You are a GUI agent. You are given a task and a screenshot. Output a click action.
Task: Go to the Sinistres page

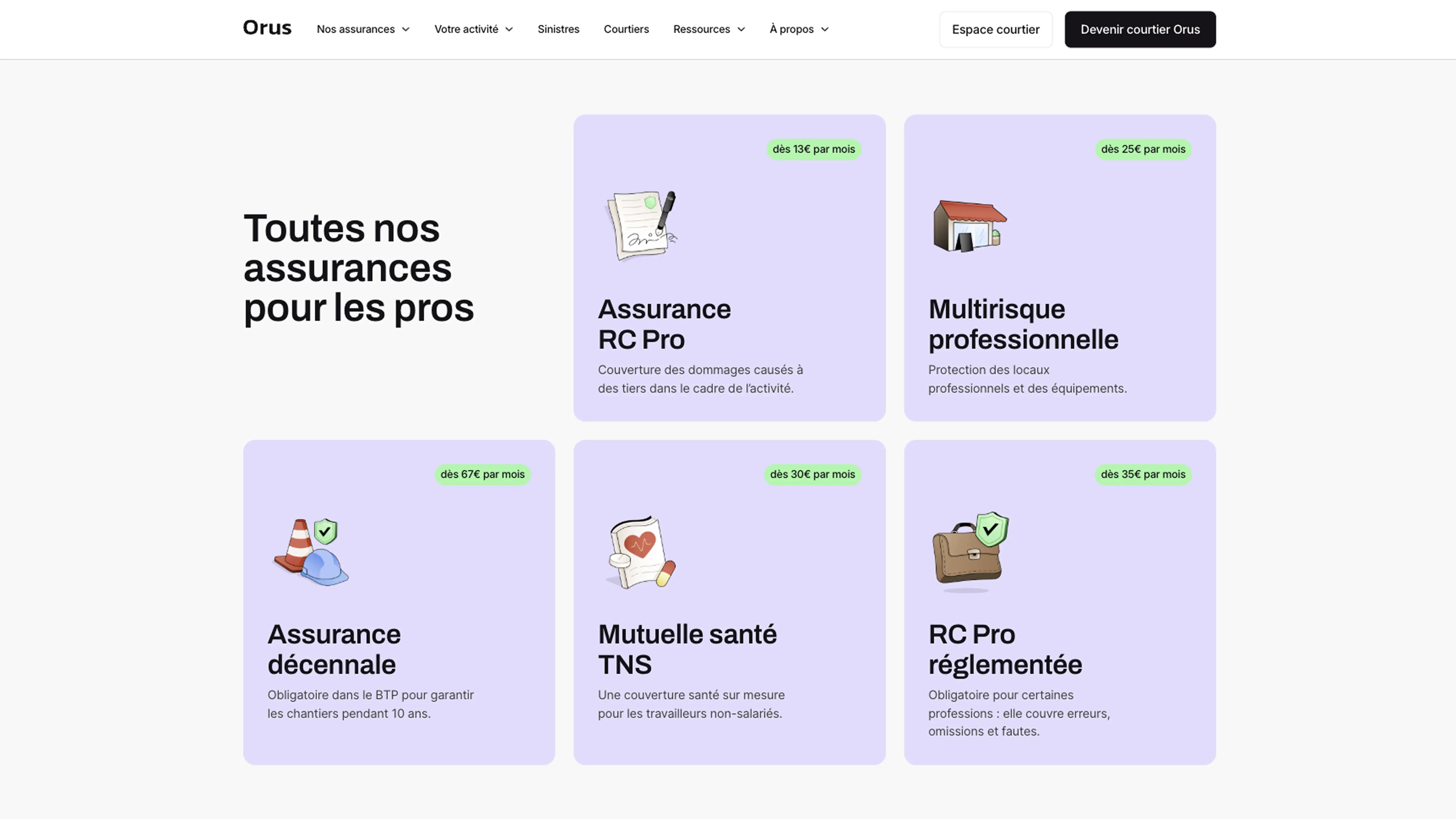(x=558, y=29)
